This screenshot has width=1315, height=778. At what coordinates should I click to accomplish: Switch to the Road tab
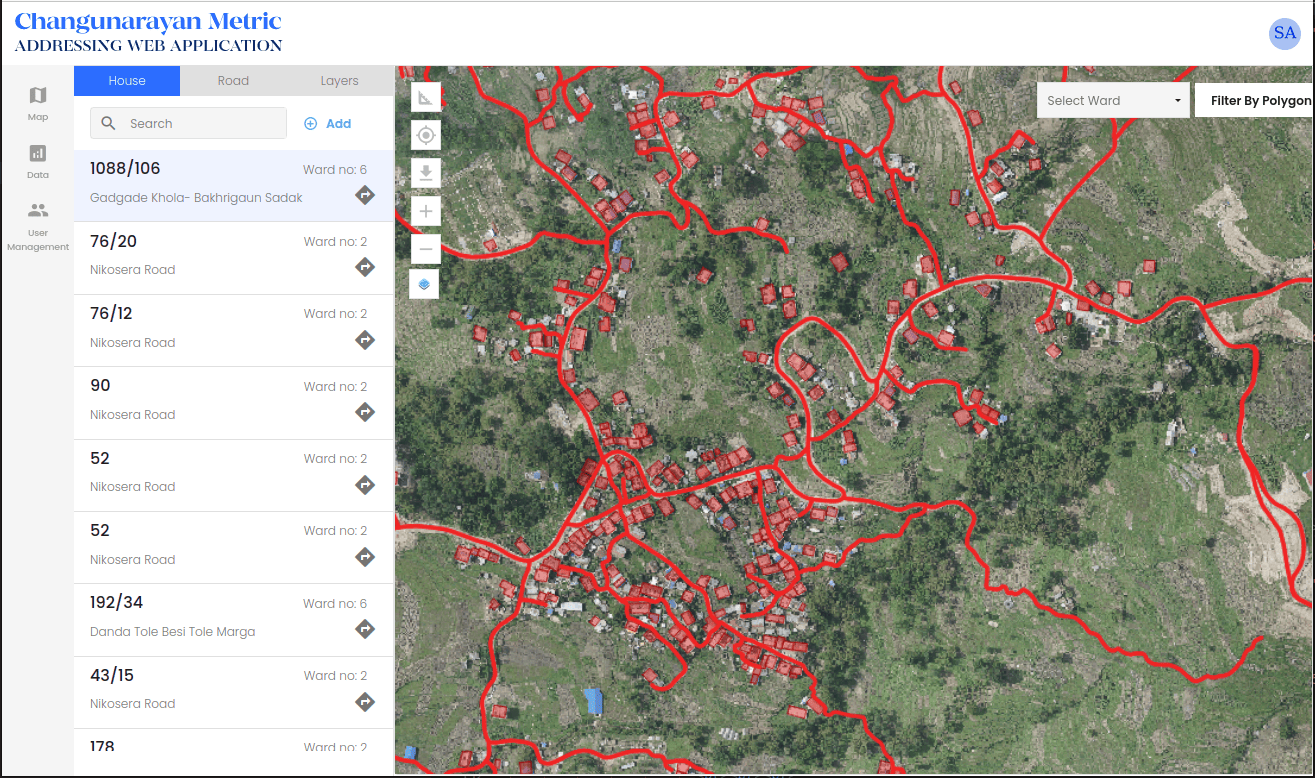(x=233, y=81)
